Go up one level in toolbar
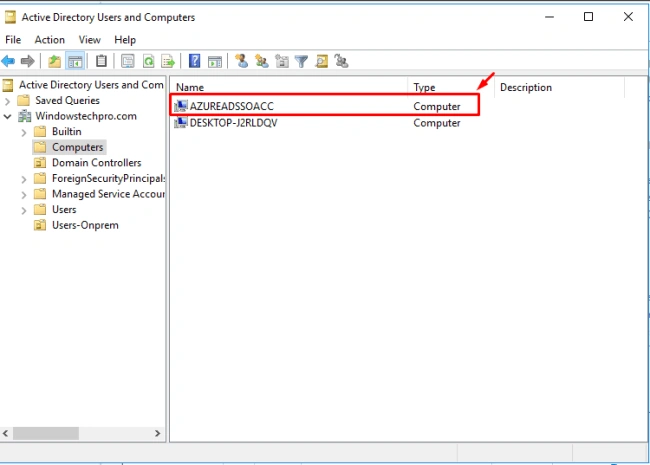This screenshot has width=650, height=465. click(x=54, y=61)
